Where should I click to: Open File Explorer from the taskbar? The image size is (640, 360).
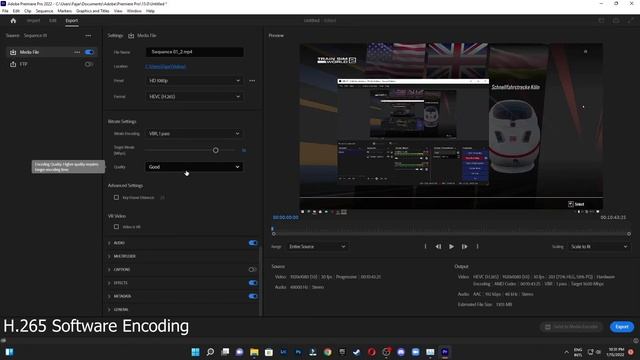[x=254, y=352]
